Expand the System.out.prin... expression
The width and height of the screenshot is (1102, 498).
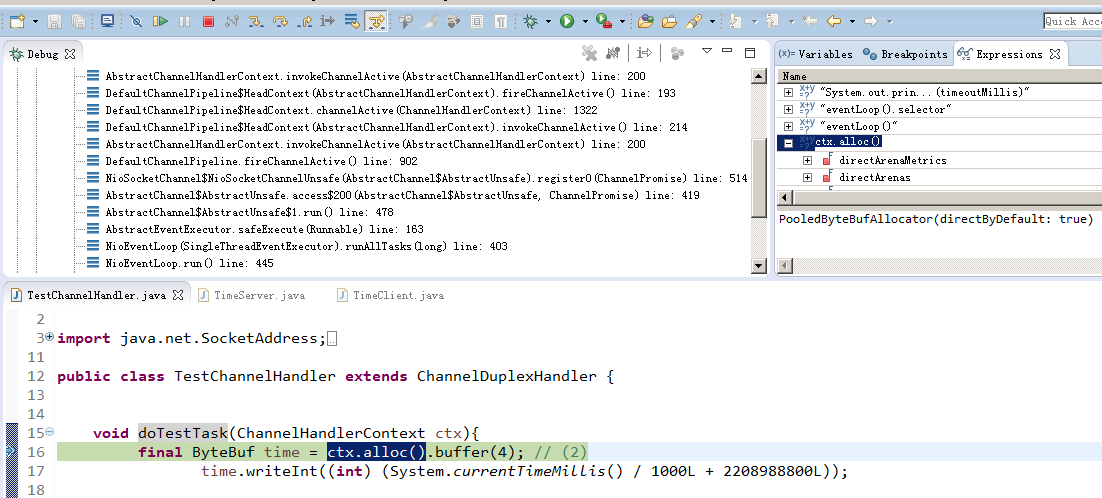pos(788,92)
